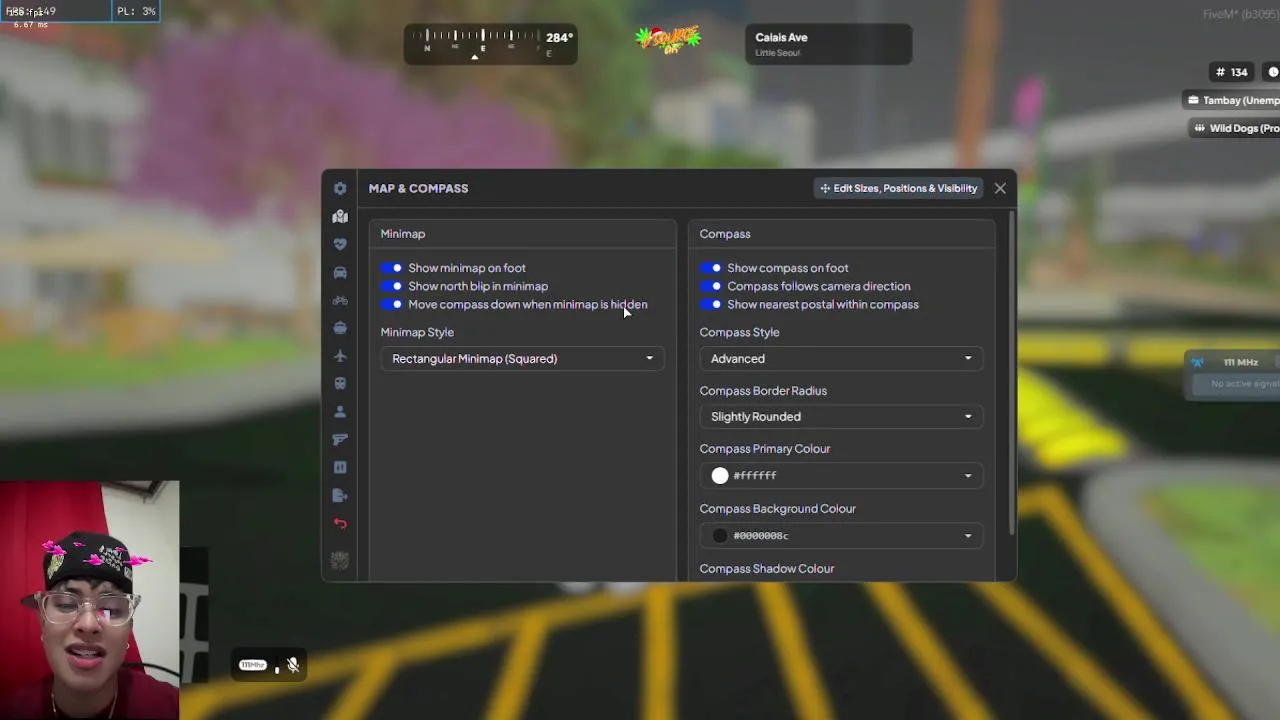The height and width of the screenshot is (720, 1280).
Task: Click the 'Compass' section heading
Action: pyautogui.click(x=725, y=234)
